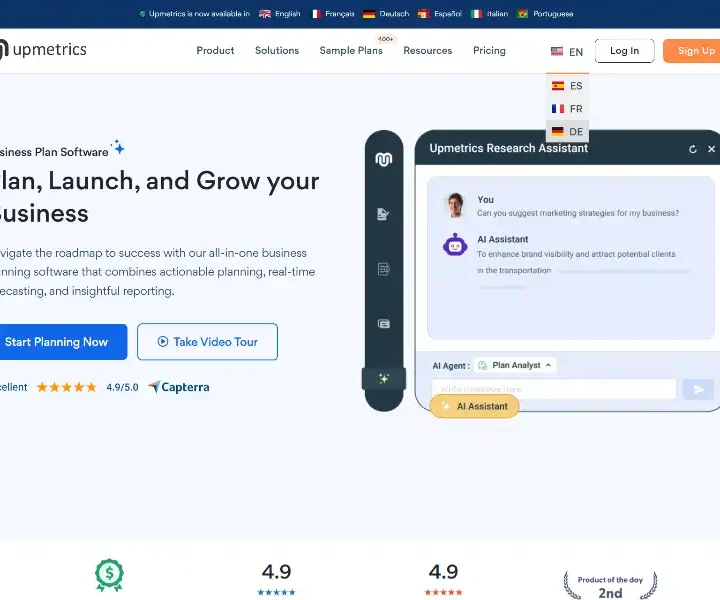Image resolution: width=720 pixels, height=600 pixels.
Task: Choose Deutsch in the top banner
Action: click(386, 14)
